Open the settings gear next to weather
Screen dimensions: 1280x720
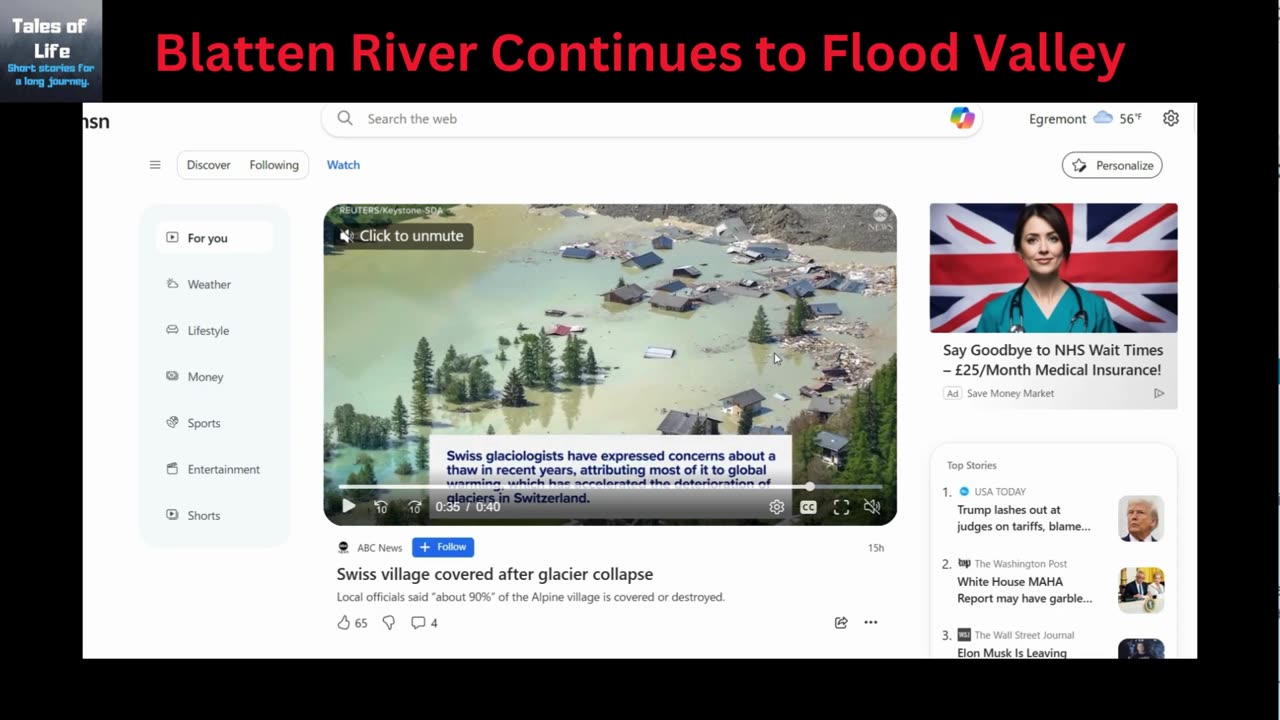[1171, 118]
